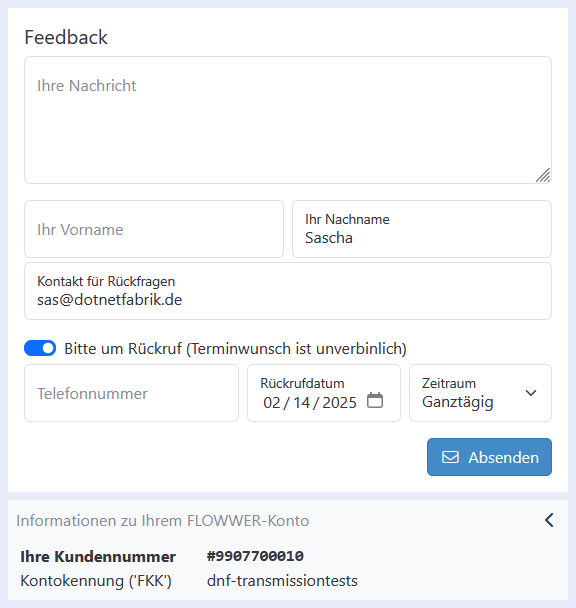
Task: Click the Telefonnummer input field
Action: click(131, 393)
